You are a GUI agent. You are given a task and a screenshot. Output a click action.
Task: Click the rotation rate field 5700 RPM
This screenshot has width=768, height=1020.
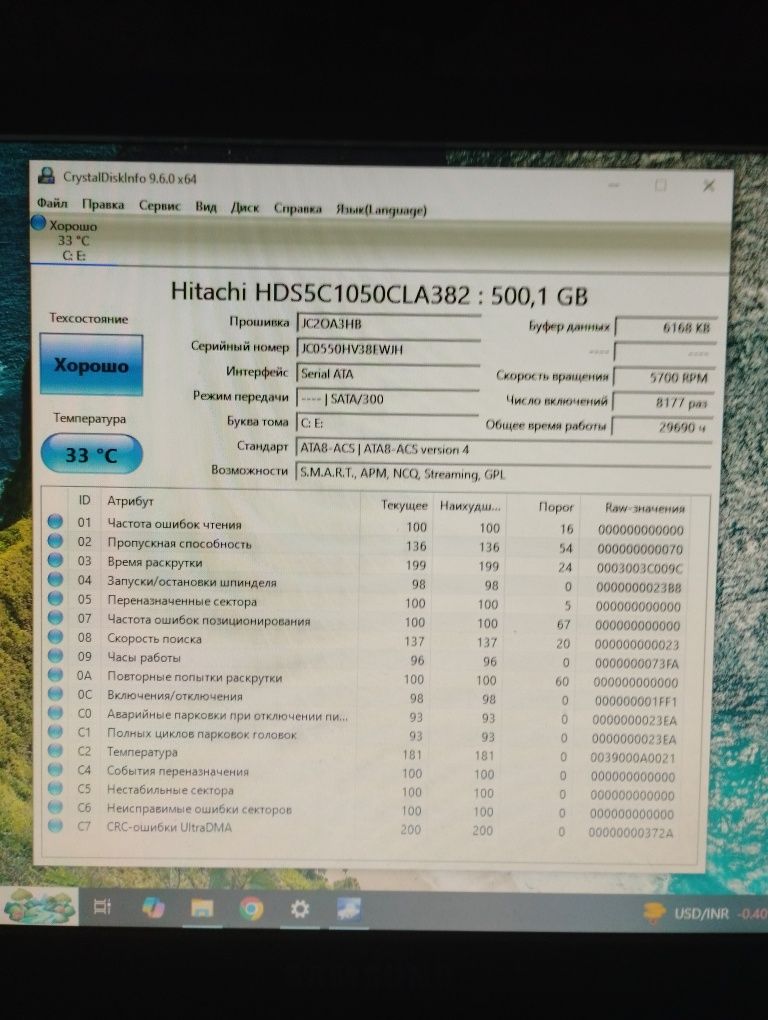pyautogui.click(x=664, y=377)
